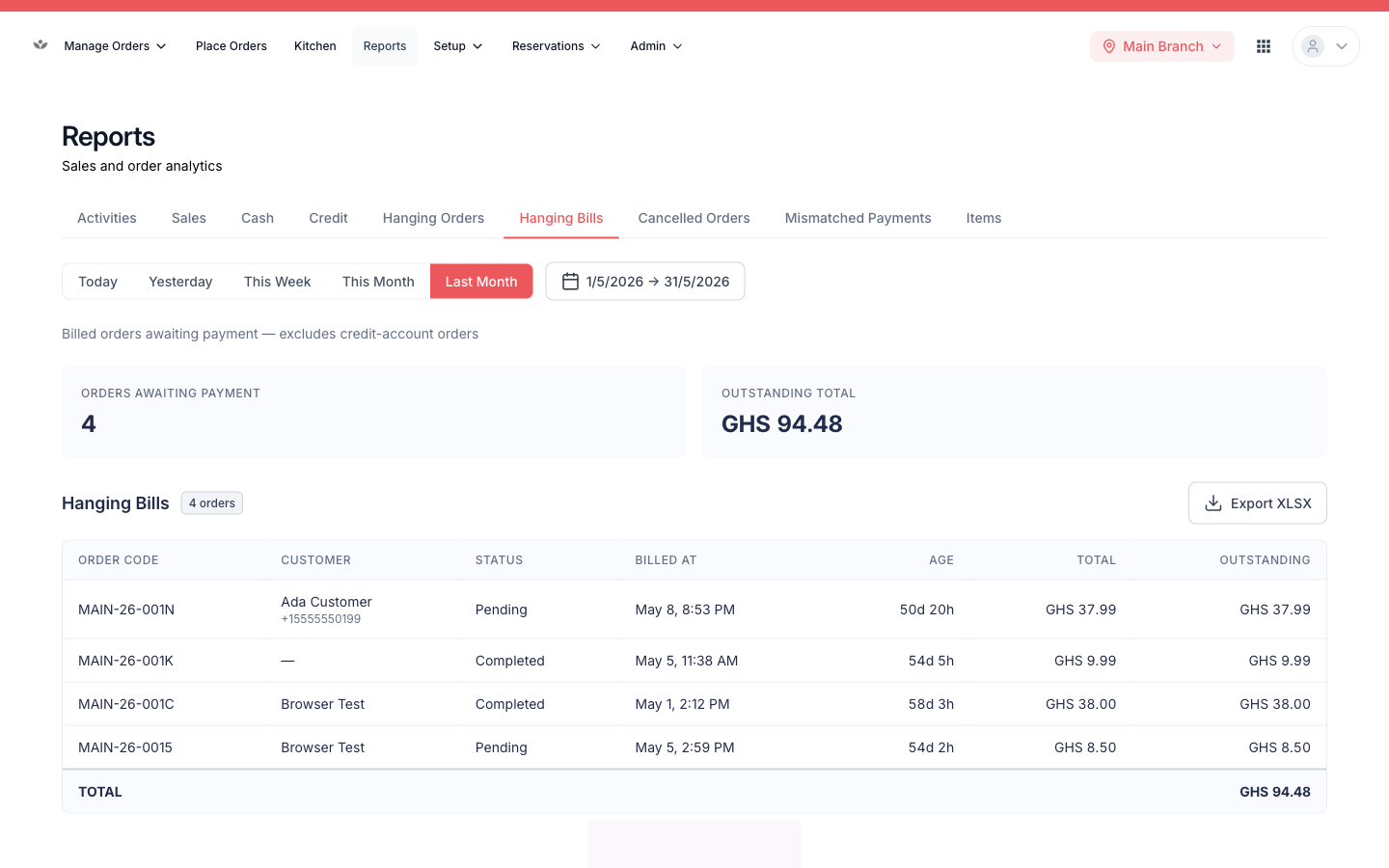Switch to the Sales tab
This screenshot has width=1389, height=868.
[x=189, y=218]
